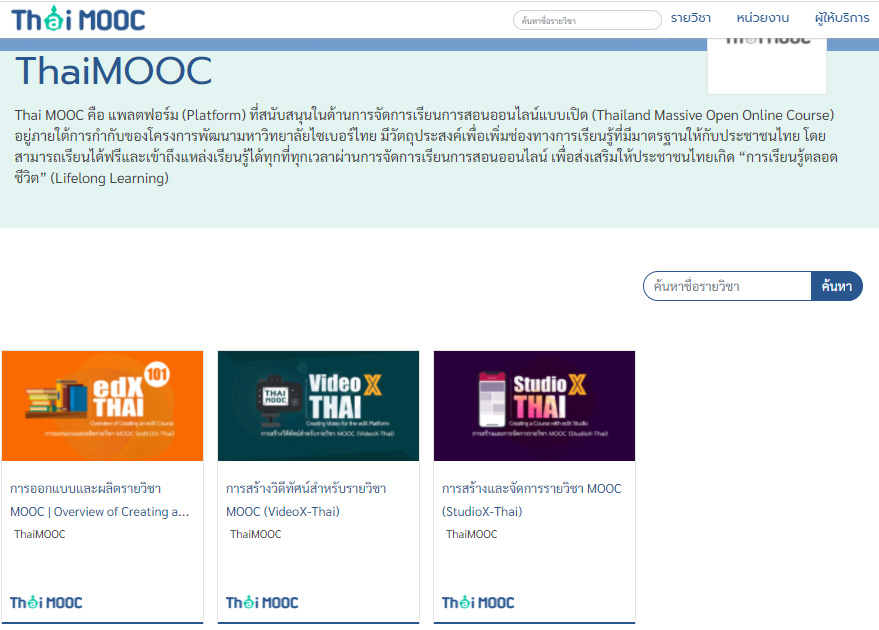The image size is (879, 630).
Task: Open the edX THAI 101 course thumbnail
Action: pyautogui.click(x=103, y=406)
